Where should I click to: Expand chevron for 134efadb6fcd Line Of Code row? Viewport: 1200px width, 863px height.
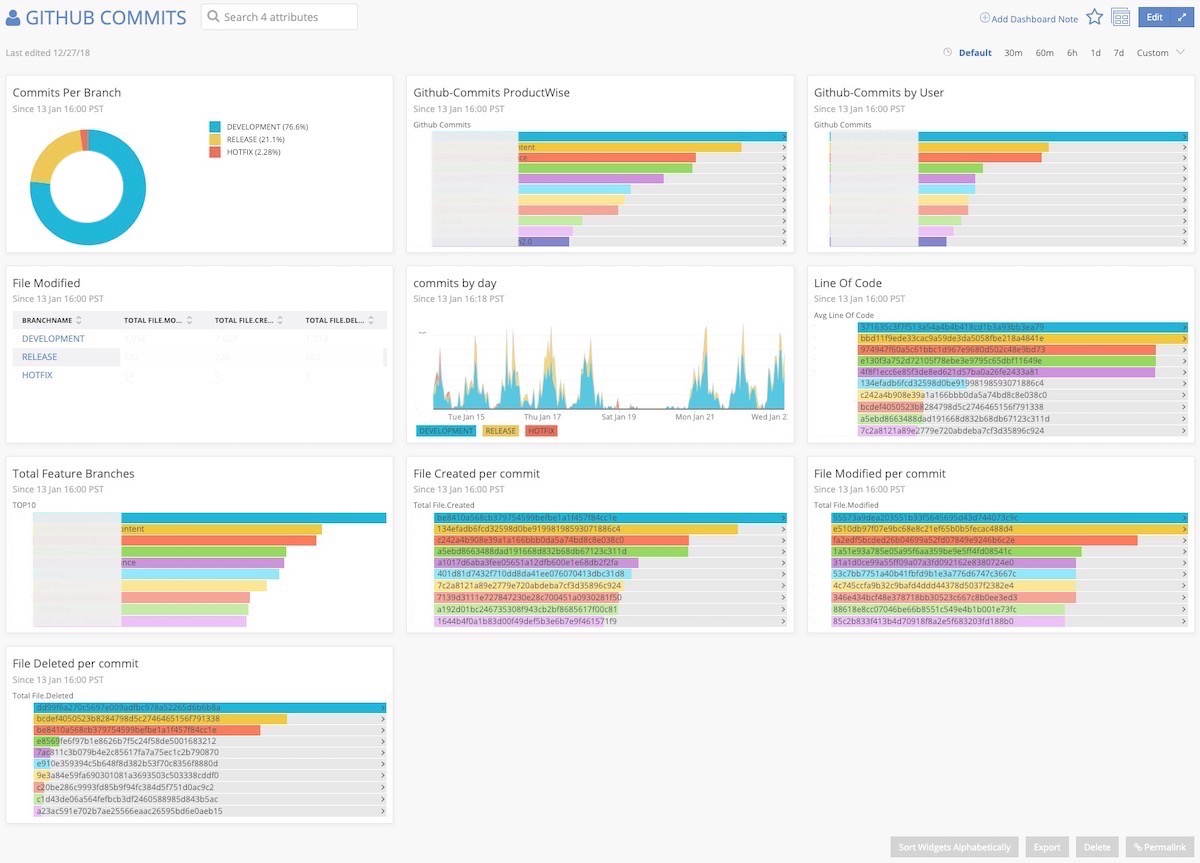click(1184, 383)
